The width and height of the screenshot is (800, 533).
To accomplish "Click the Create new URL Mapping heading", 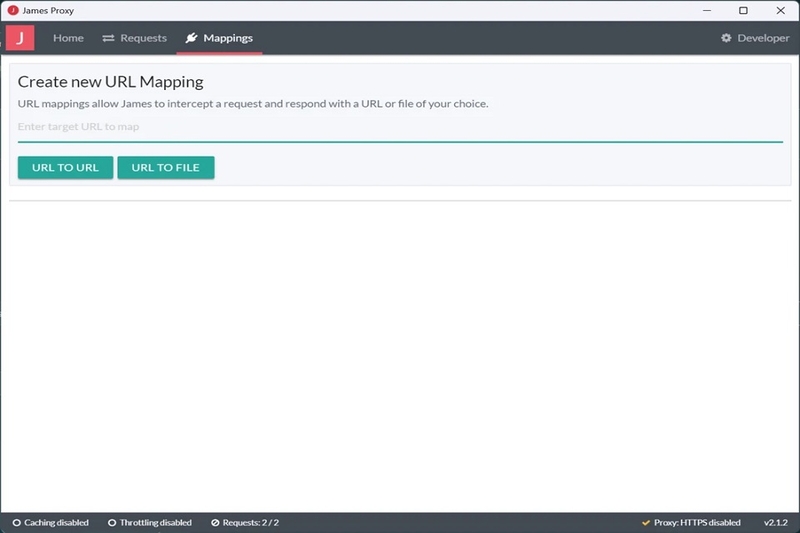I will pos(111,82).
